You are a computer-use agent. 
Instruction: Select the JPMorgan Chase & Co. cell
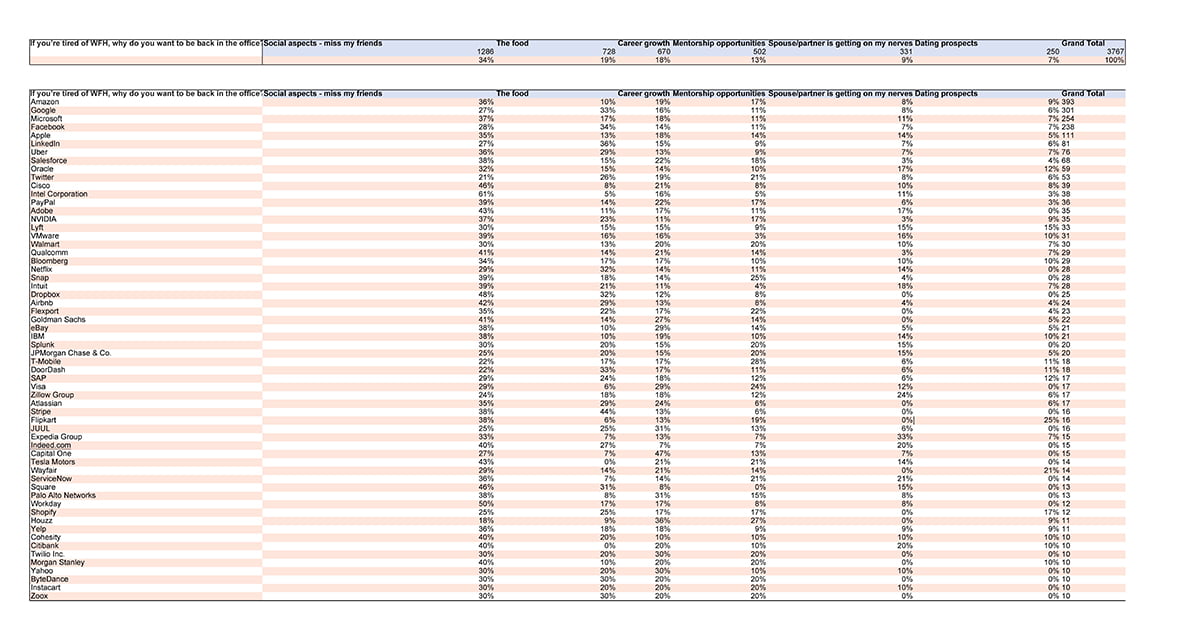(x=70, y=353)
